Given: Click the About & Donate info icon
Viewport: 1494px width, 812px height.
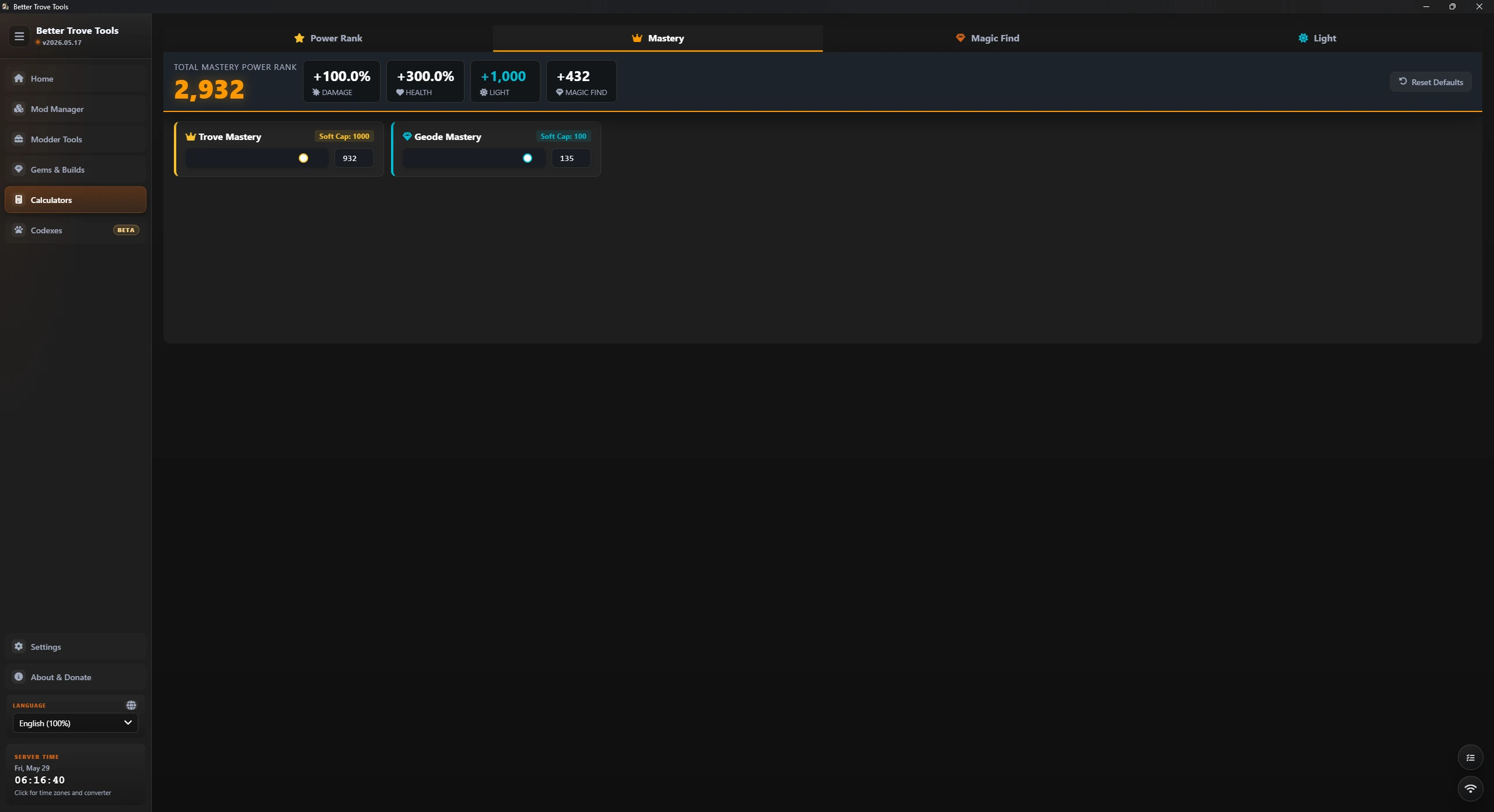Looking at the screenshot, I should [x=19, y=677].
